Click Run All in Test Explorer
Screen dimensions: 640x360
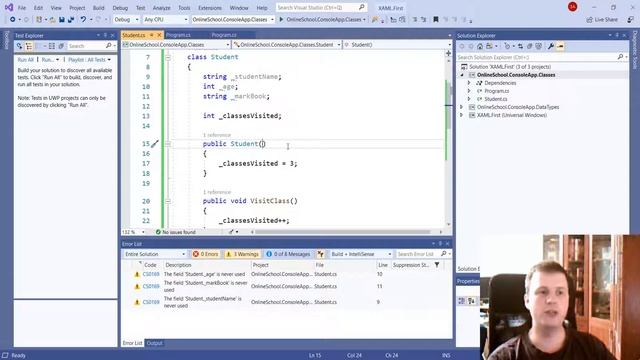point(25,60)
